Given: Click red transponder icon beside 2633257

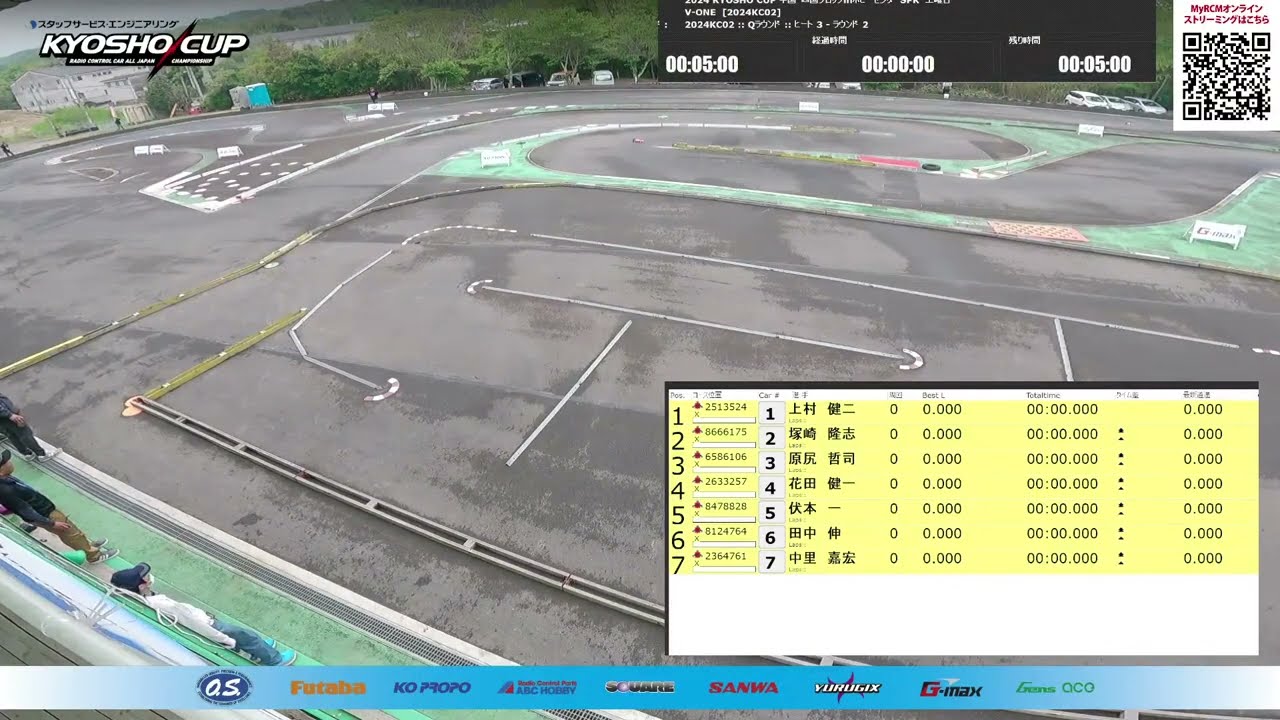Looking at the screenshot, I should point(697,481).
